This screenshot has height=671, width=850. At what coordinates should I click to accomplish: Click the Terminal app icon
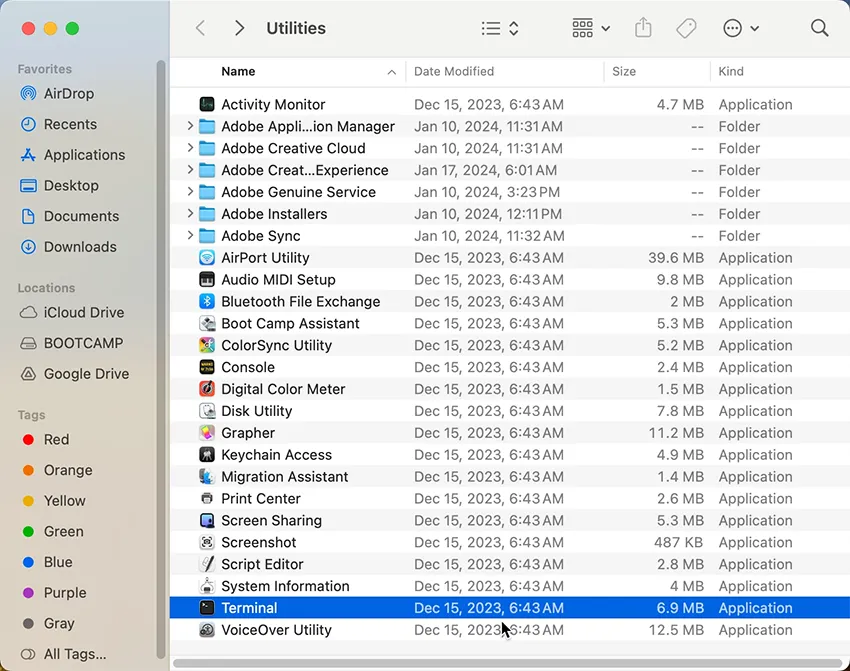click(x=207, y=608)
